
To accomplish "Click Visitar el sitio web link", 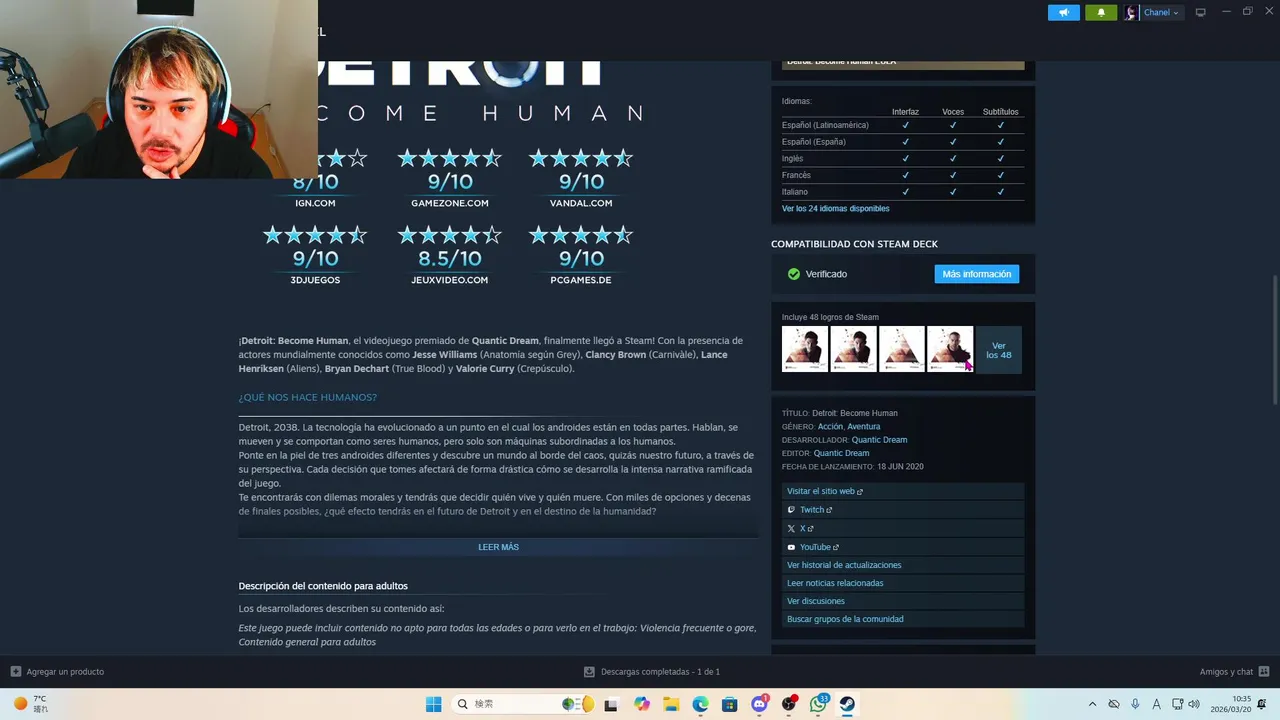I will tap(824, 492).
